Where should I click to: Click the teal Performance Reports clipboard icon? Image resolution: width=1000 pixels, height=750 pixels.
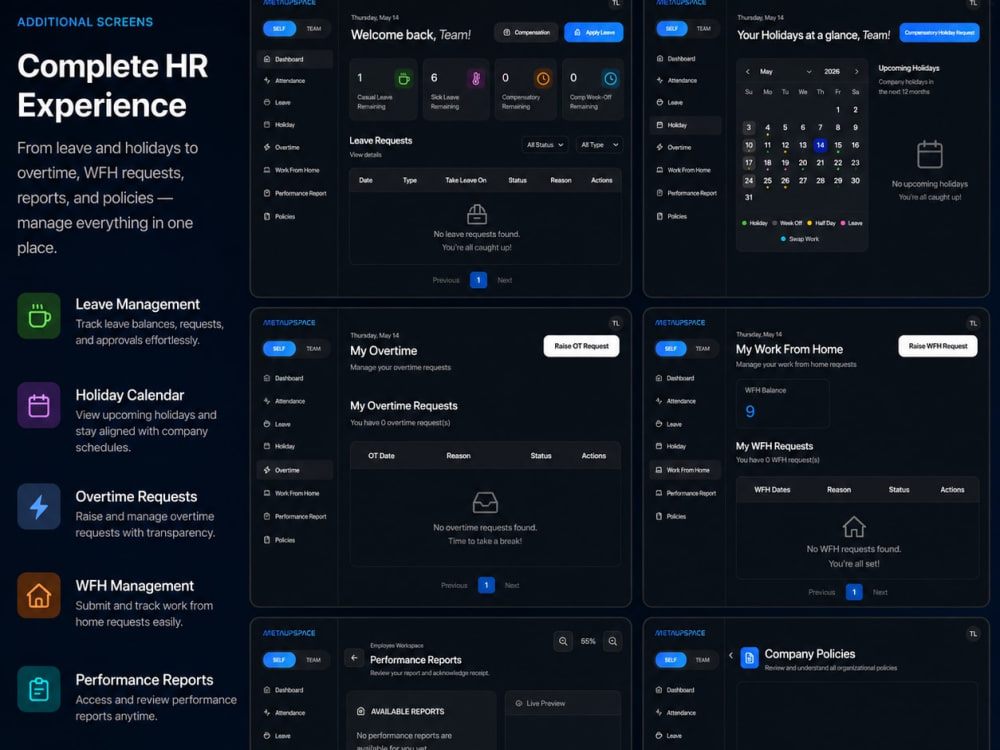(39, 689)
